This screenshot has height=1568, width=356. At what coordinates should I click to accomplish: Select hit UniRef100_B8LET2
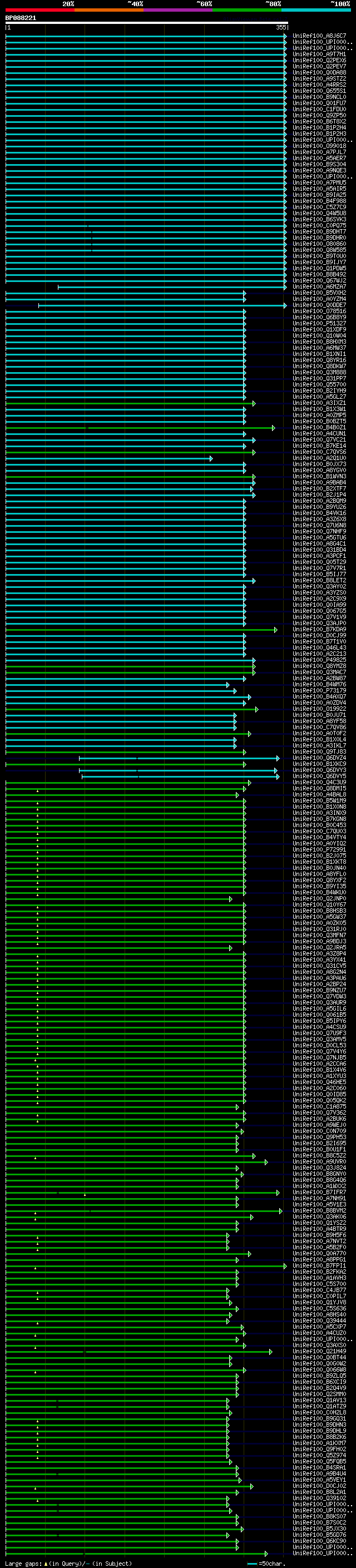coord(319,580)
